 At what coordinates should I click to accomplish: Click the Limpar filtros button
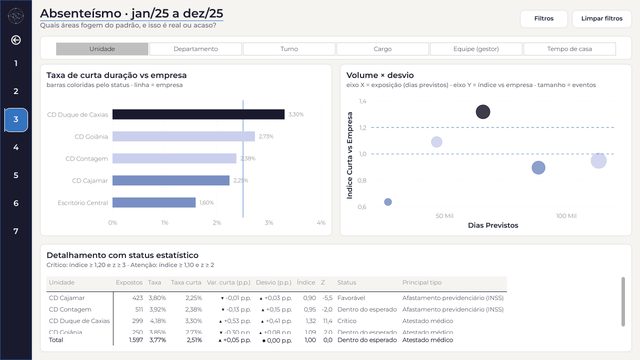(602, 19)
